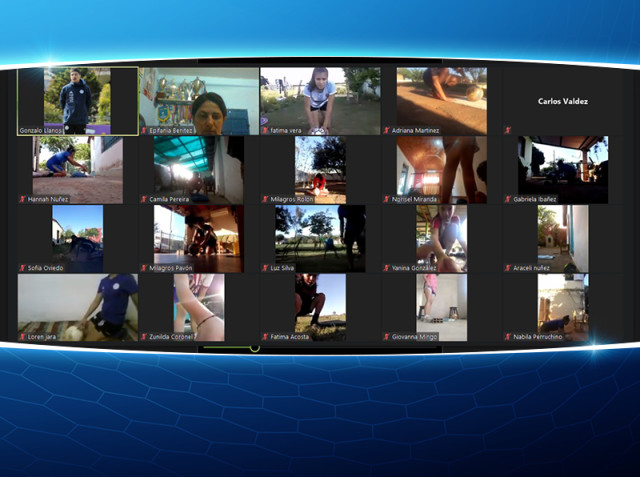The image size is (640, 477).
Task: Click muted mic icon beside Fatima Acosta
Action: tap(265, 337)
